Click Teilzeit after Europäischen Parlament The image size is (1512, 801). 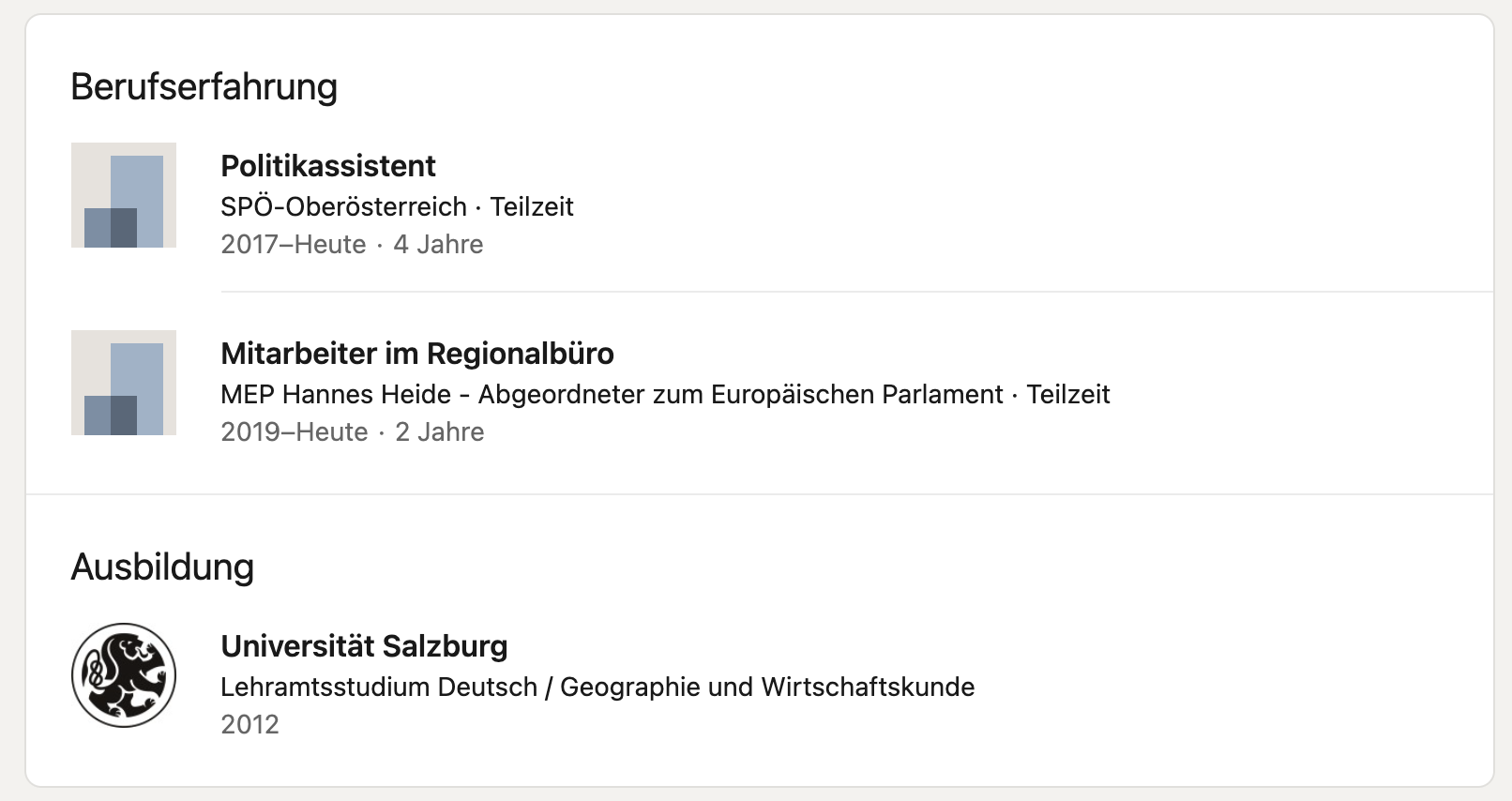tap(1068, 394)
